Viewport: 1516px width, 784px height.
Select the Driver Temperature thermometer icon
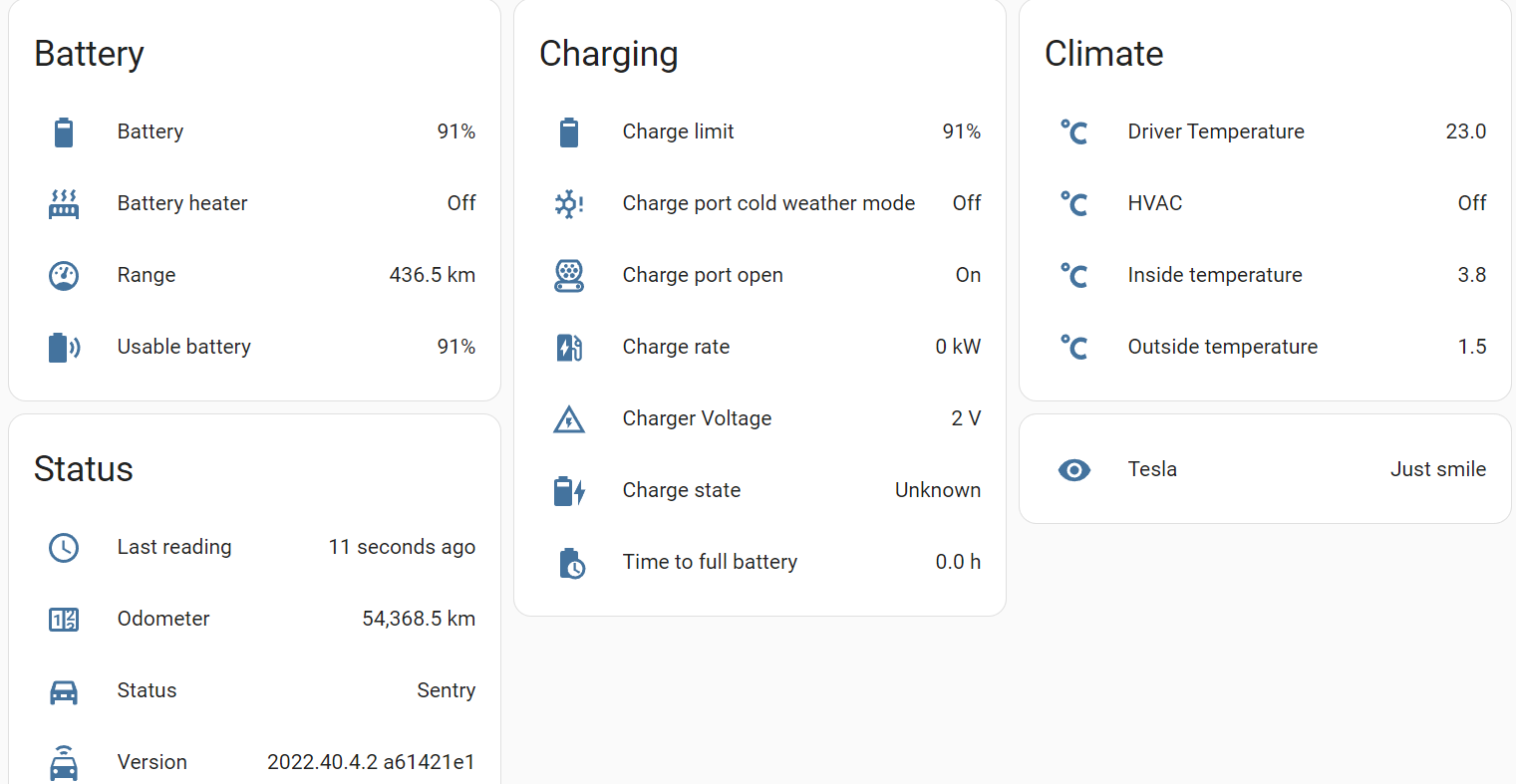coord(1074,131)
